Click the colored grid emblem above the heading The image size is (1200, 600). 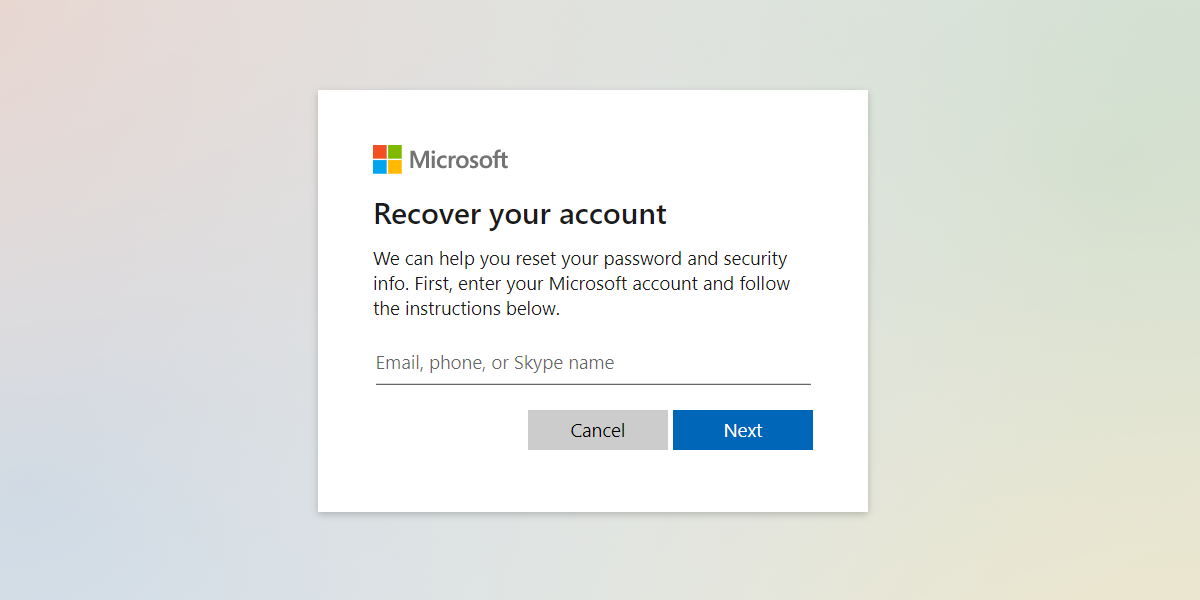386,159
